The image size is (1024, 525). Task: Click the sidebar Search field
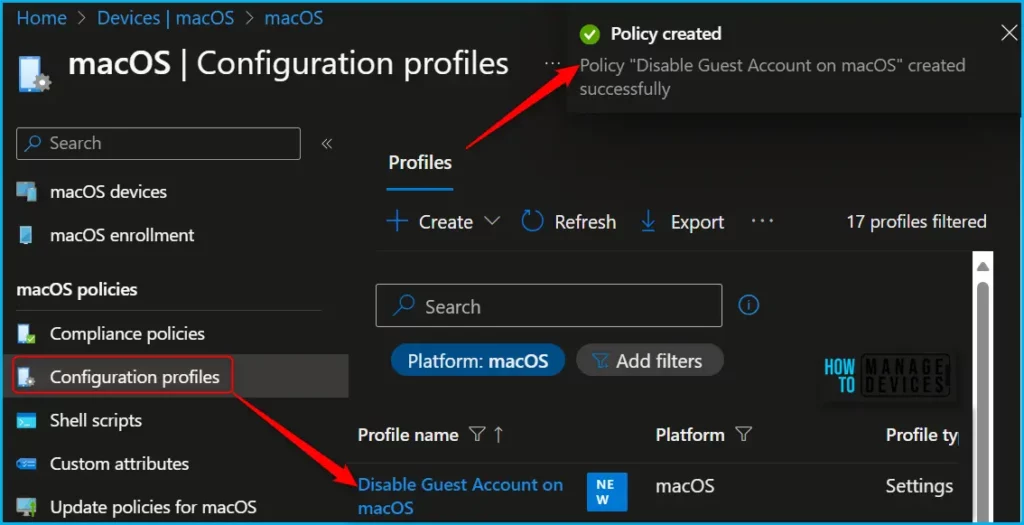point(158,144)
